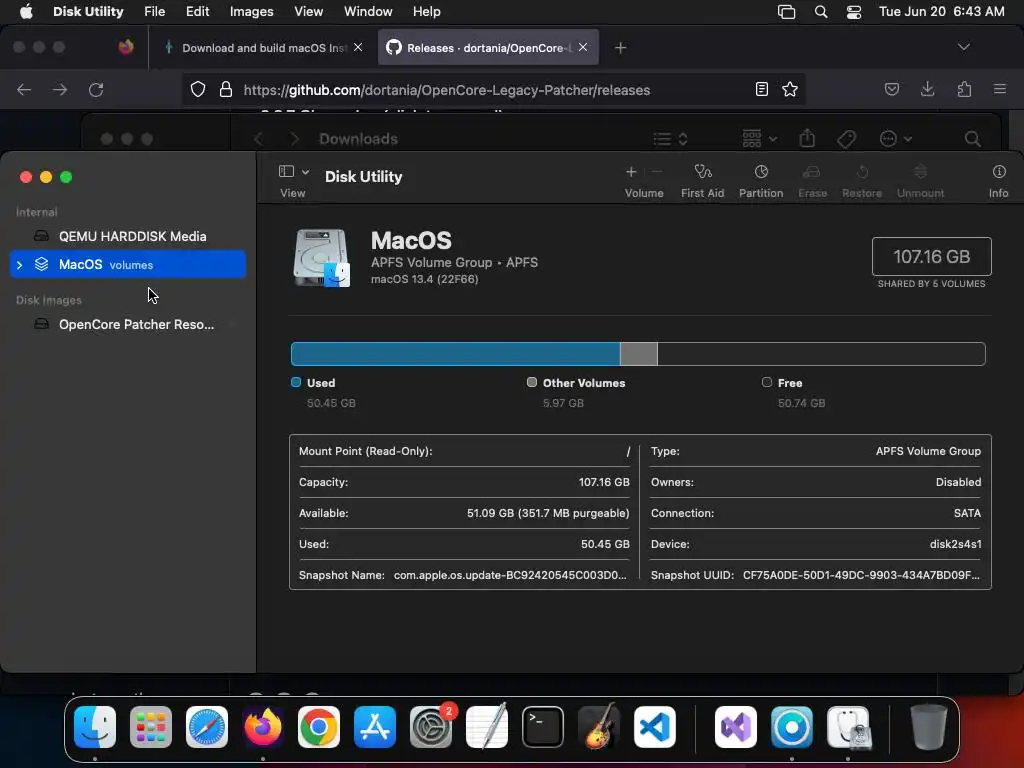Click the MacOS volumes sidebar row

[128, 264]
